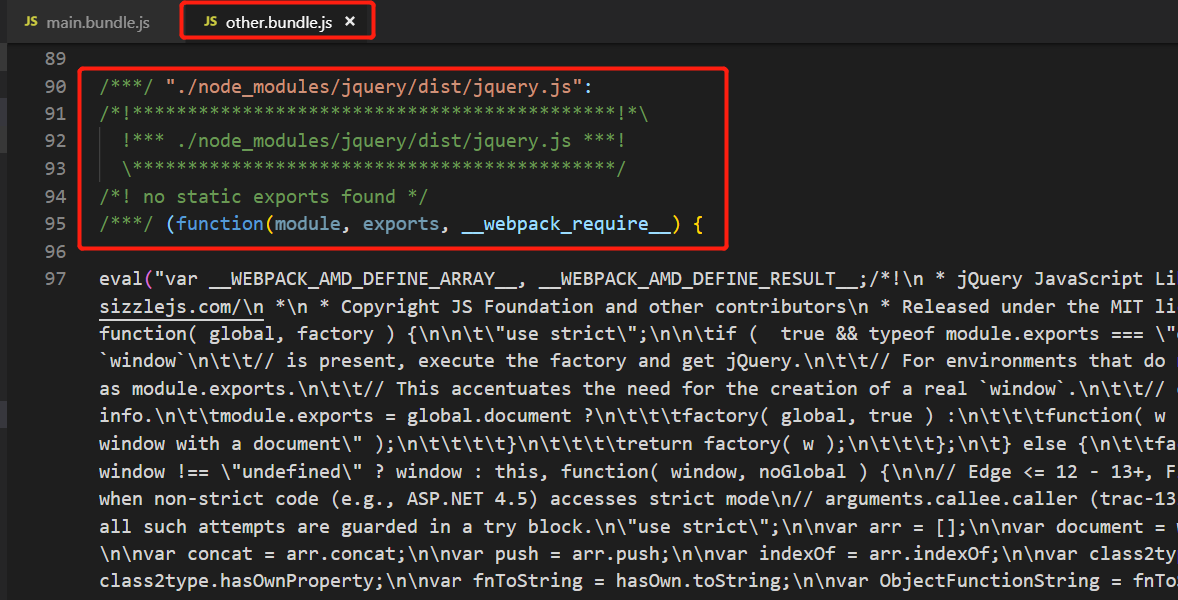Select the other.bundle.js tab
The height and width of the screenshot is (600, 1178).
[277, 23]
